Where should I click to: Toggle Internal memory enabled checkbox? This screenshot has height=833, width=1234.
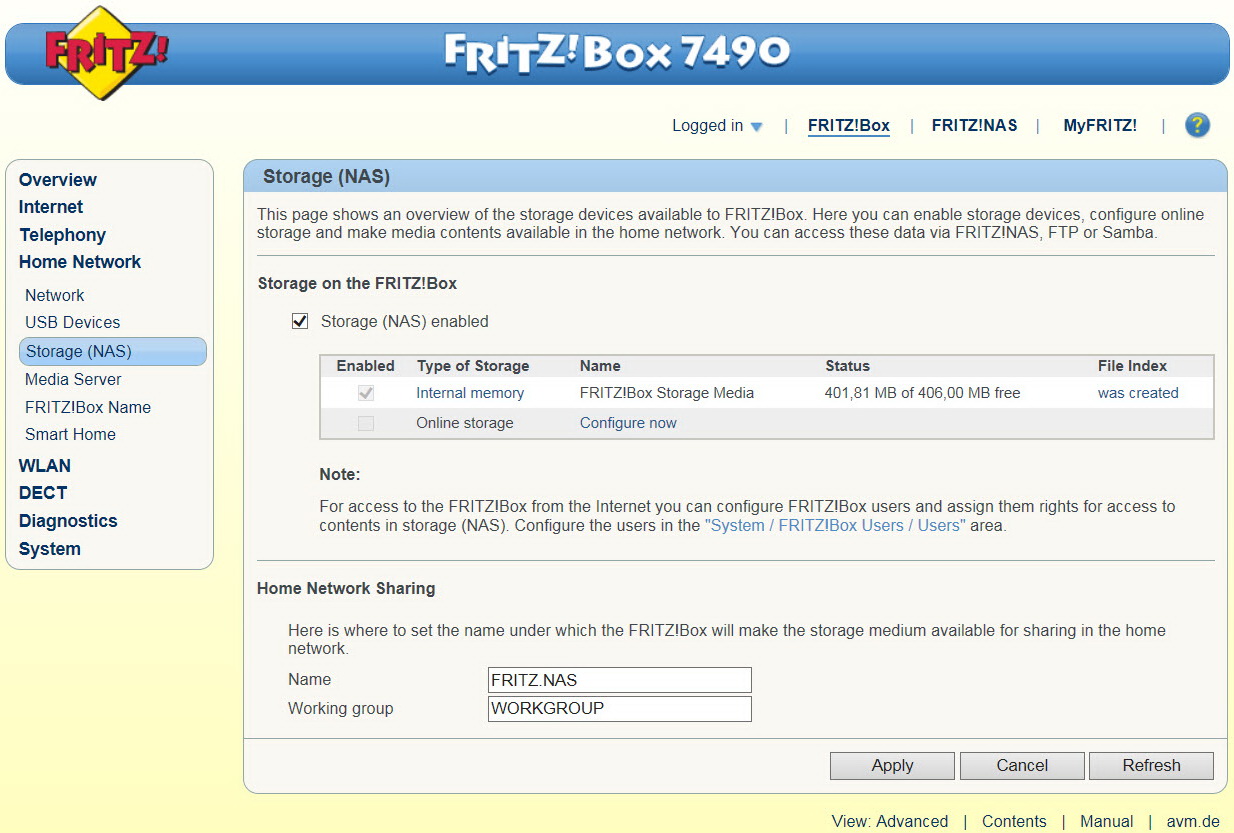366,394
